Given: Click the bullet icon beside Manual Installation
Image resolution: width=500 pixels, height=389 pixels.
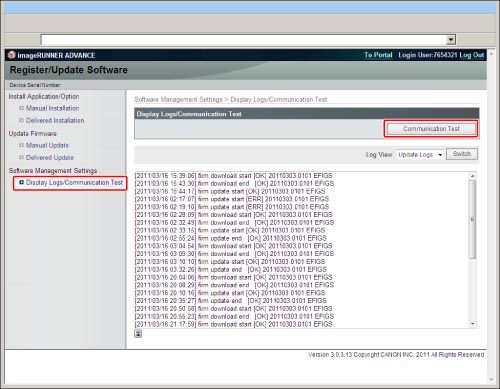Looking at the screenshot, I should (22, 108).
